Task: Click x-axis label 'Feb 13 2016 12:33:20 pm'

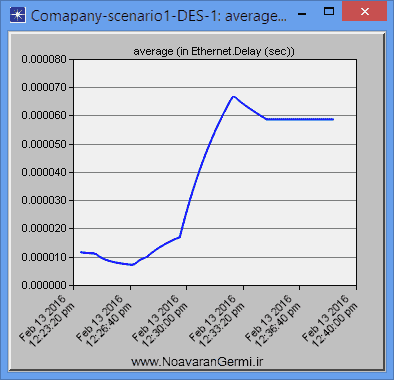Action: (216, 320)
